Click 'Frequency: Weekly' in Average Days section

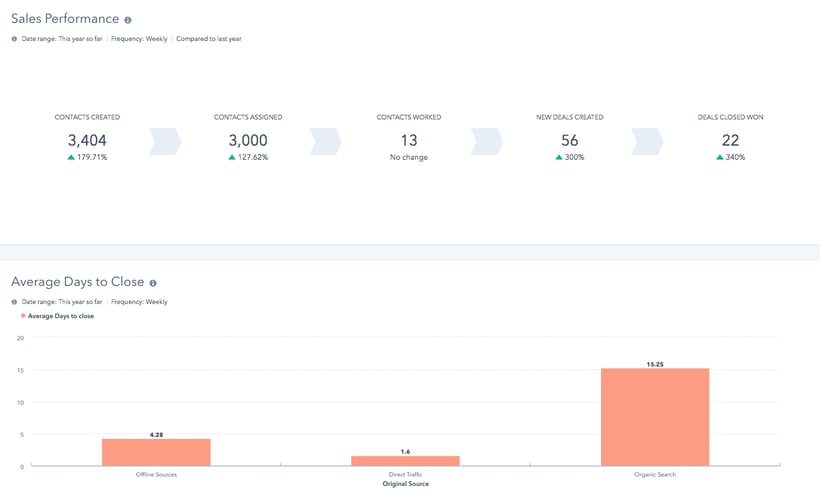coord(139,302)
